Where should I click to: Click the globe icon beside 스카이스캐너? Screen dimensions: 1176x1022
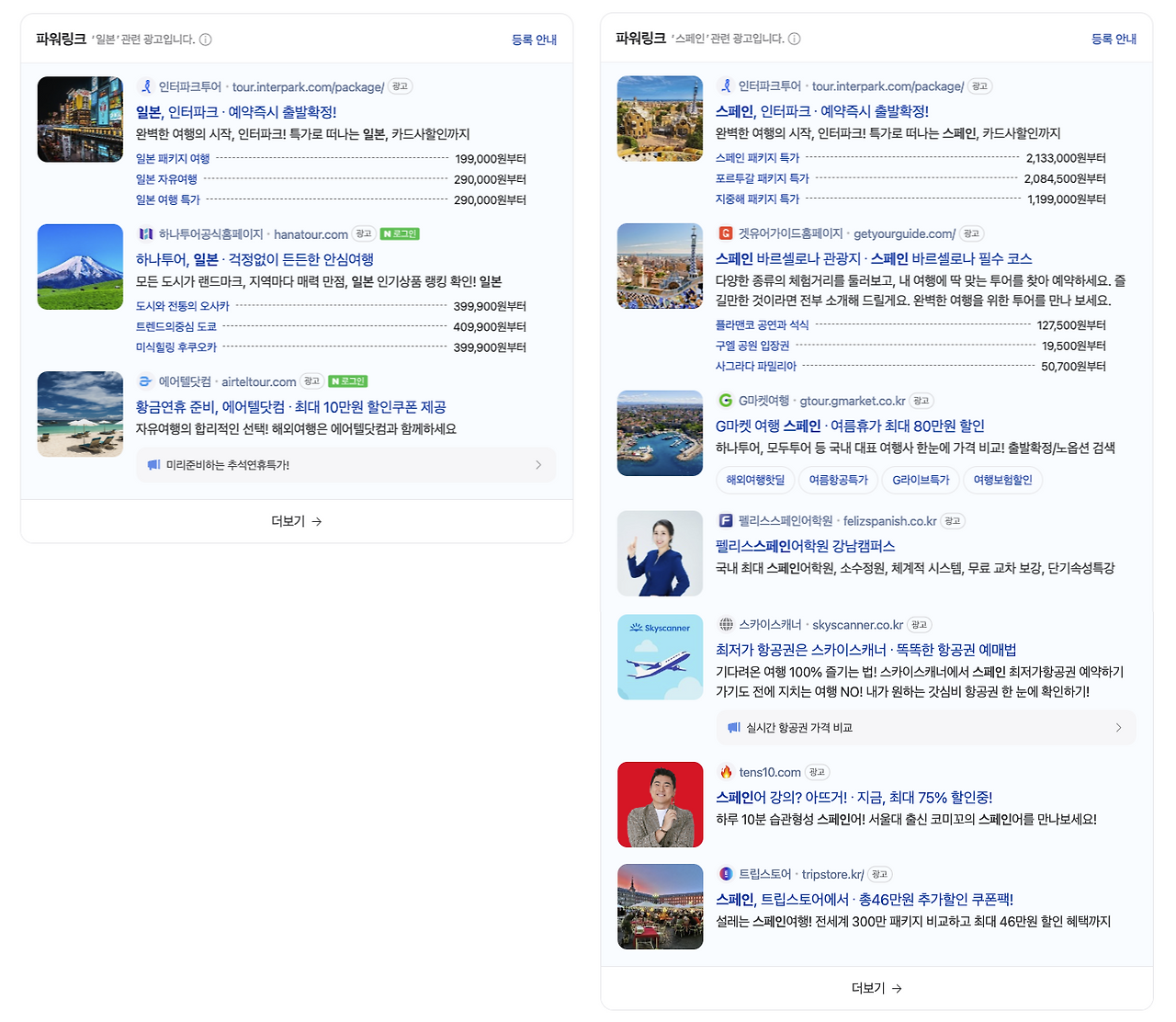[725, 625]
